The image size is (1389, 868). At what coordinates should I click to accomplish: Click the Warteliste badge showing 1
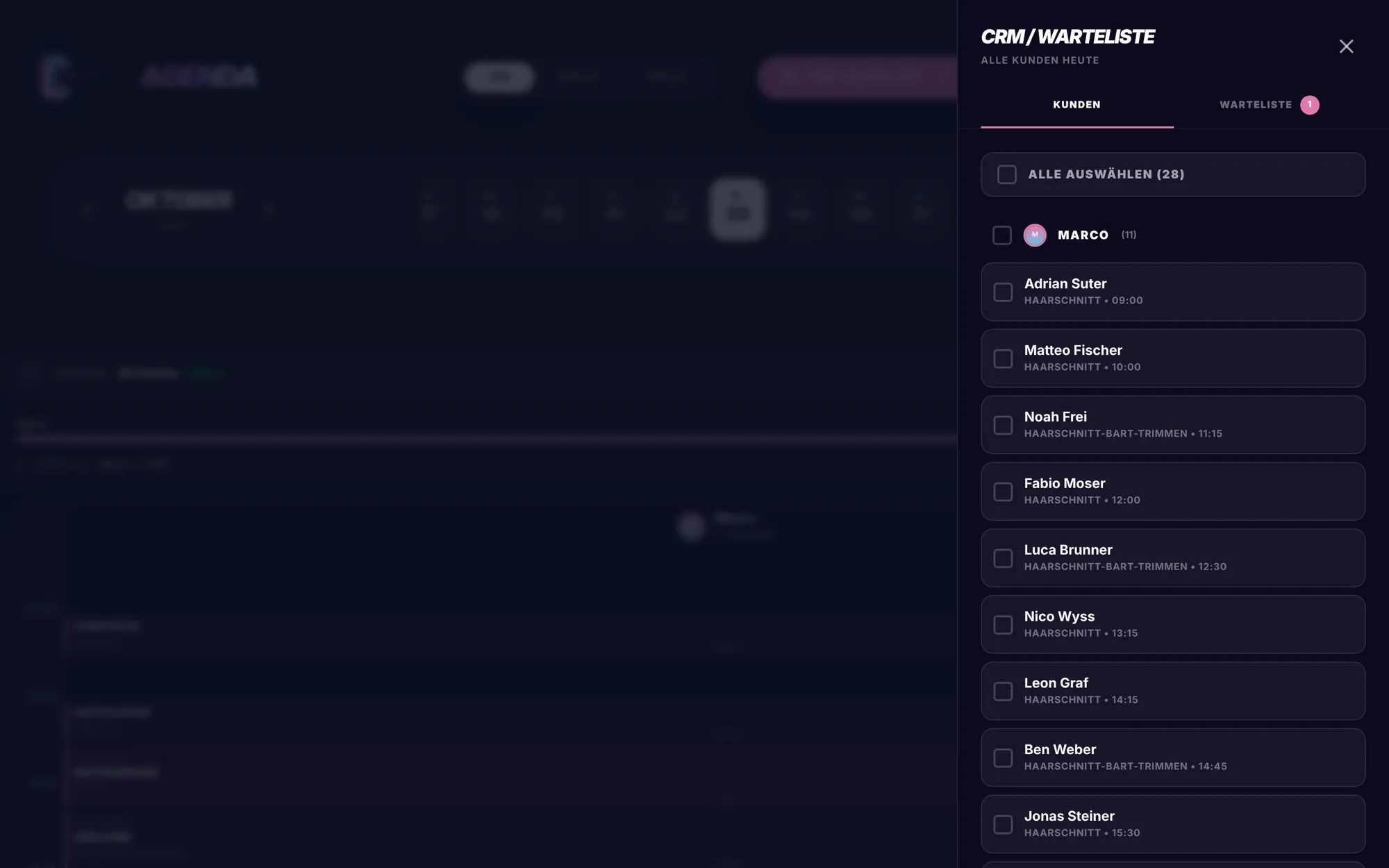1310,105
